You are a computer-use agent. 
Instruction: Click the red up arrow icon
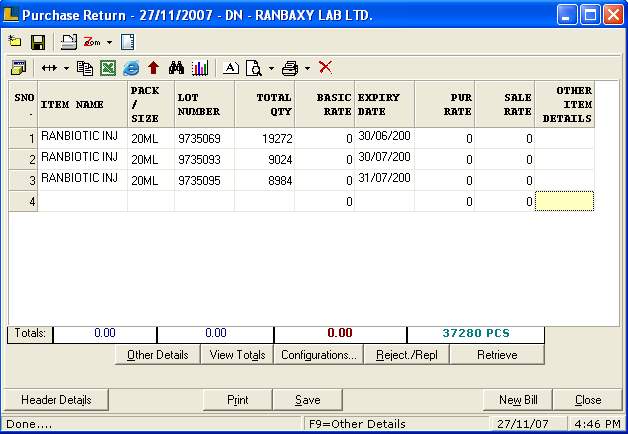(x=153, y=68)
